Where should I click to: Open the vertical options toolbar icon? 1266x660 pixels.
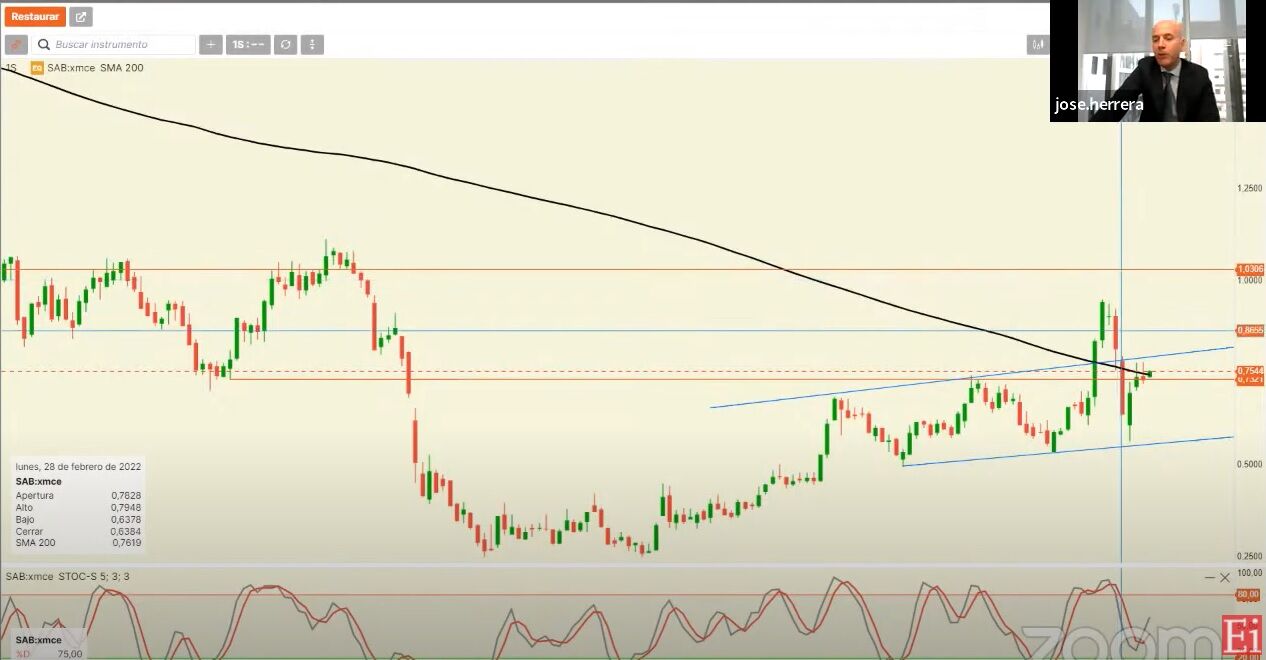(x=313, y=45)
